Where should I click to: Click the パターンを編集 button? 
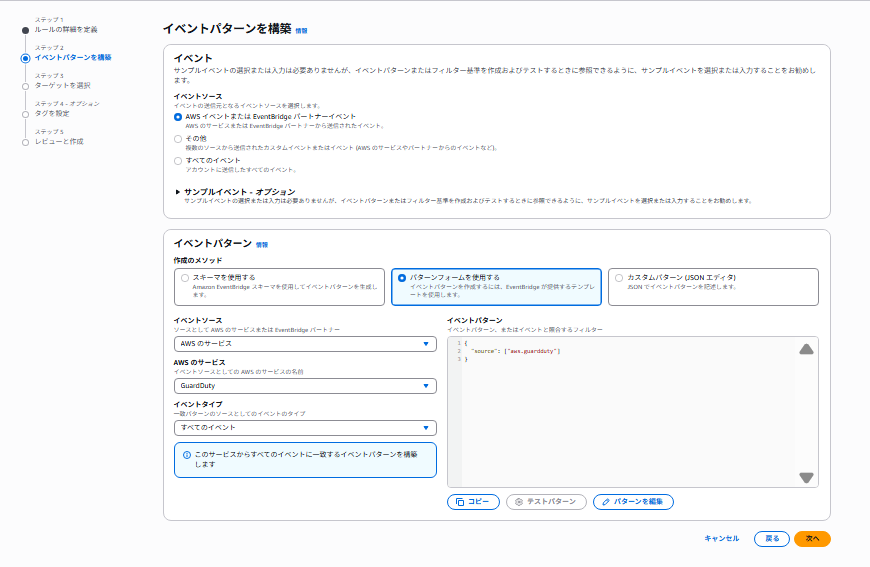point(633,502)
